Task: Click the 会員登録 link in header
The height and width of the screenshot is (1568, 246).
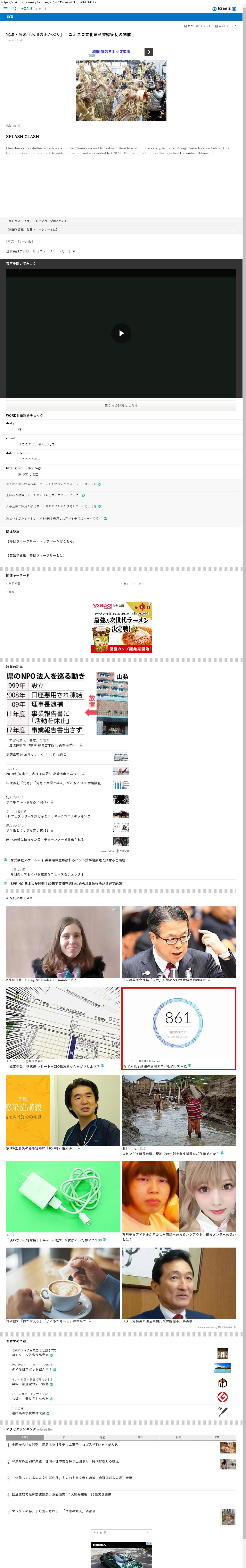Action: tap(27, 9)
